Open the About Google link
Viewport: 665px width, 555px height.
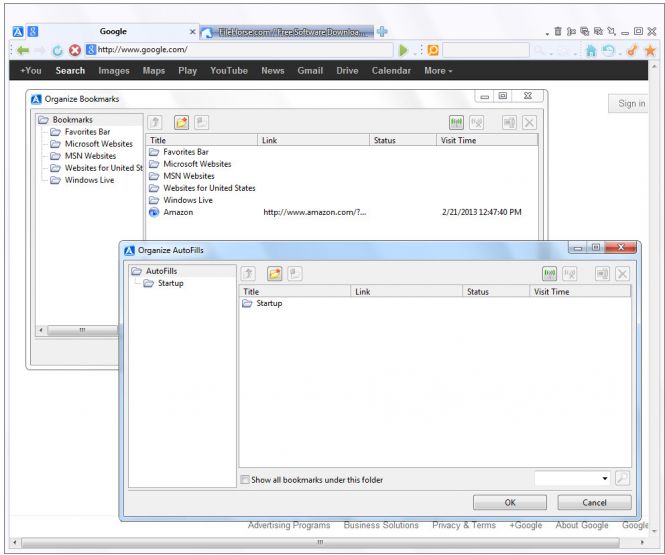(582, 525)
